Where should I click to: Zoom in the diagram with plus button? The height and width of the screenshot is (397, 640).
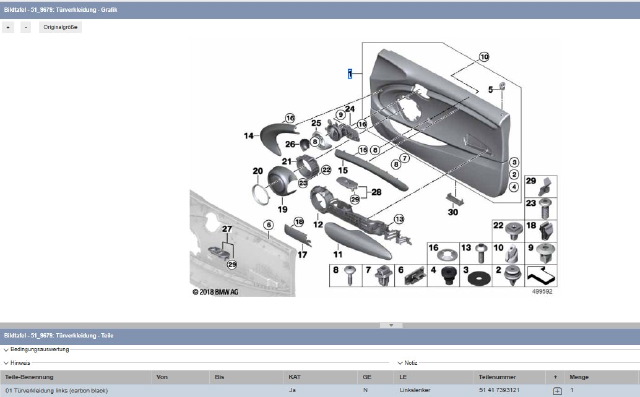coord(8,27)
